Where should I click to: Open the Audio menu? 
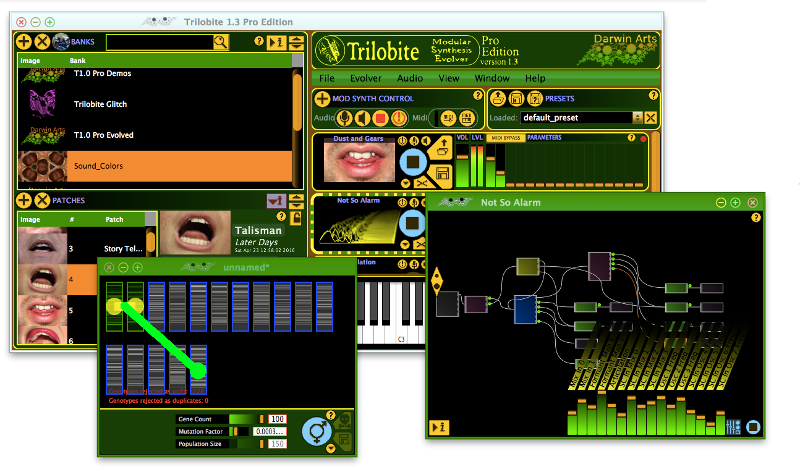coord(410,79)
